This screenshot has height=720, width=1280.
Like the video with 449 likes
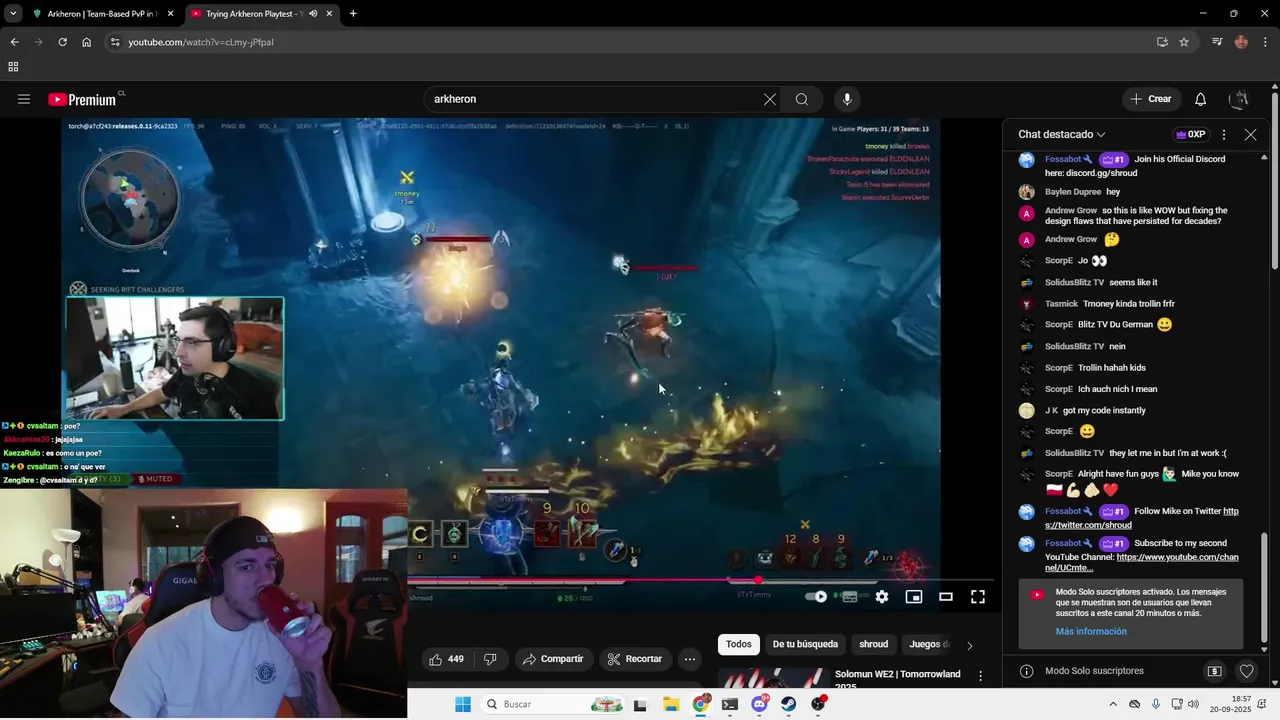point(447,659)
